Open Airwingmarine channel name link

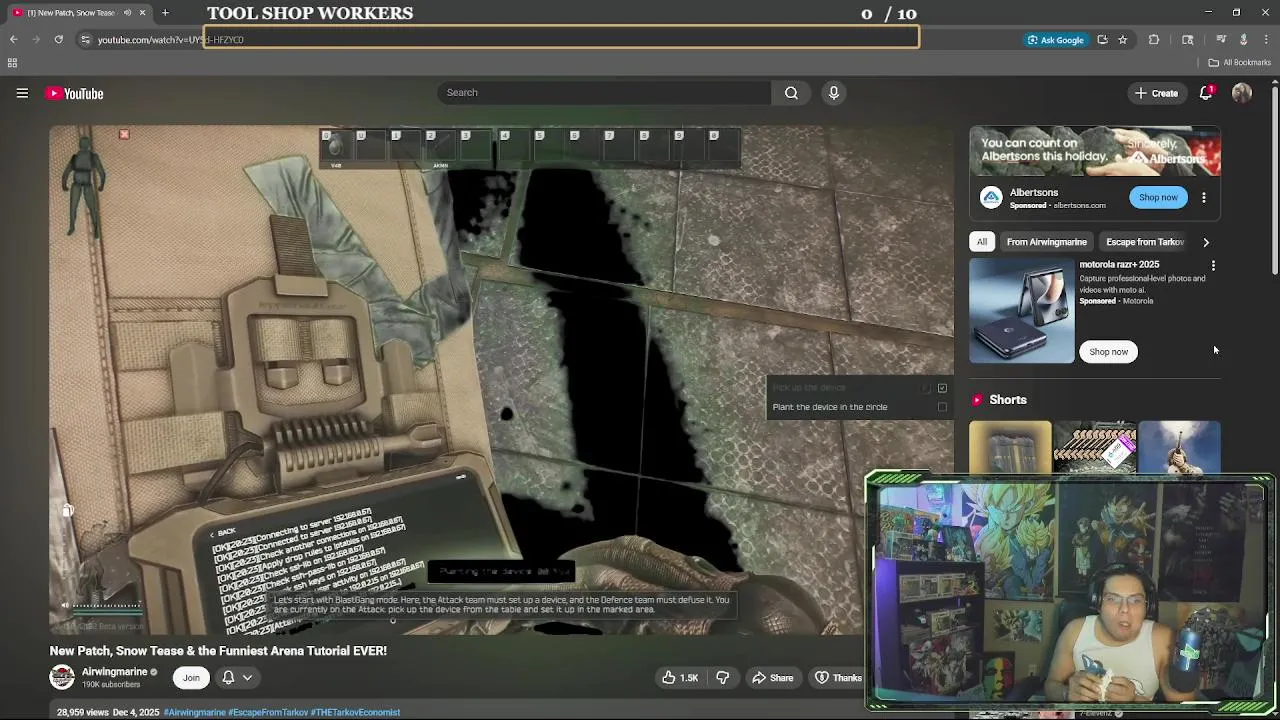click(x=114, y=672)
